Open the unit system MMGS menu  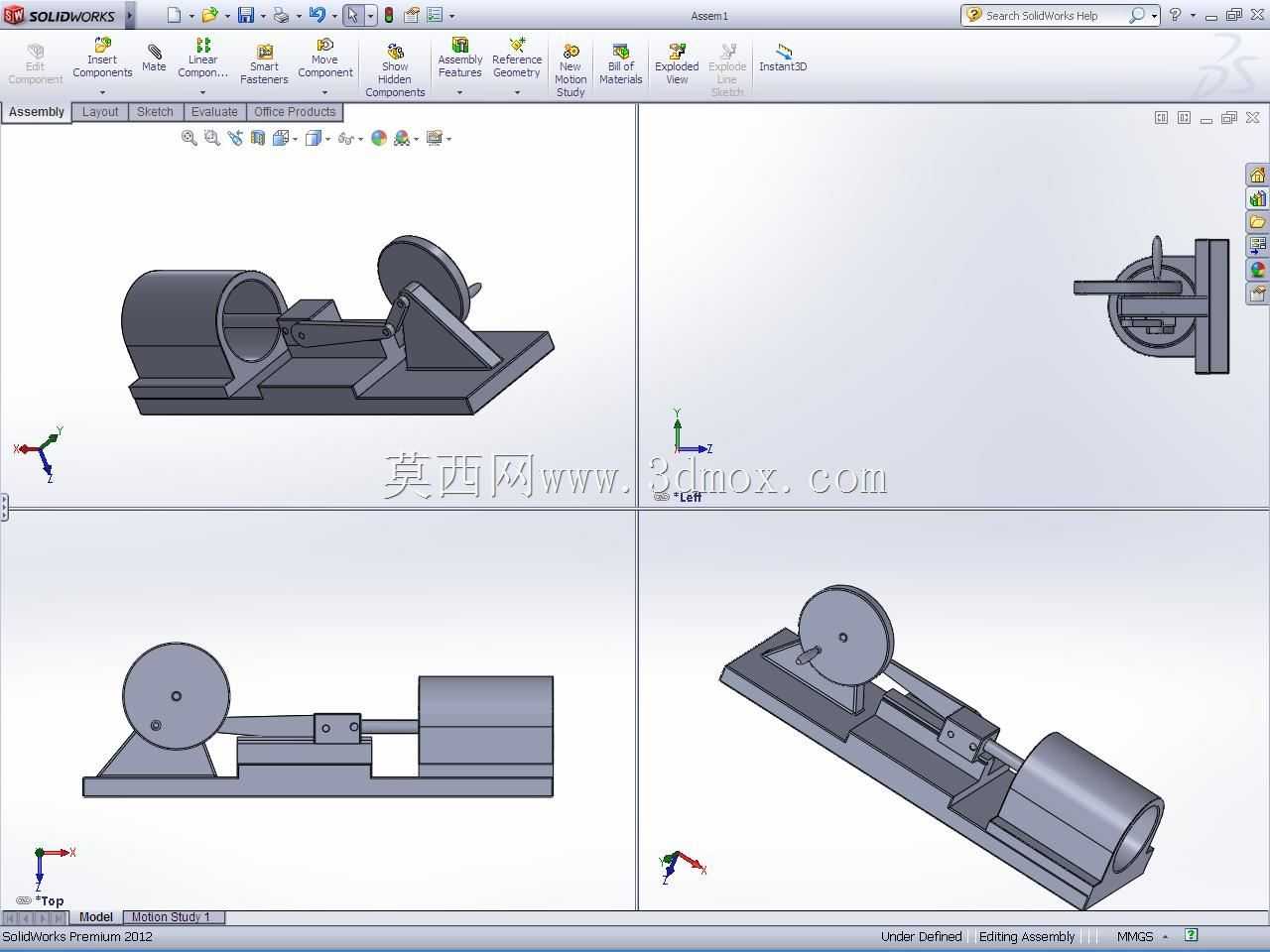(1142, 936)
